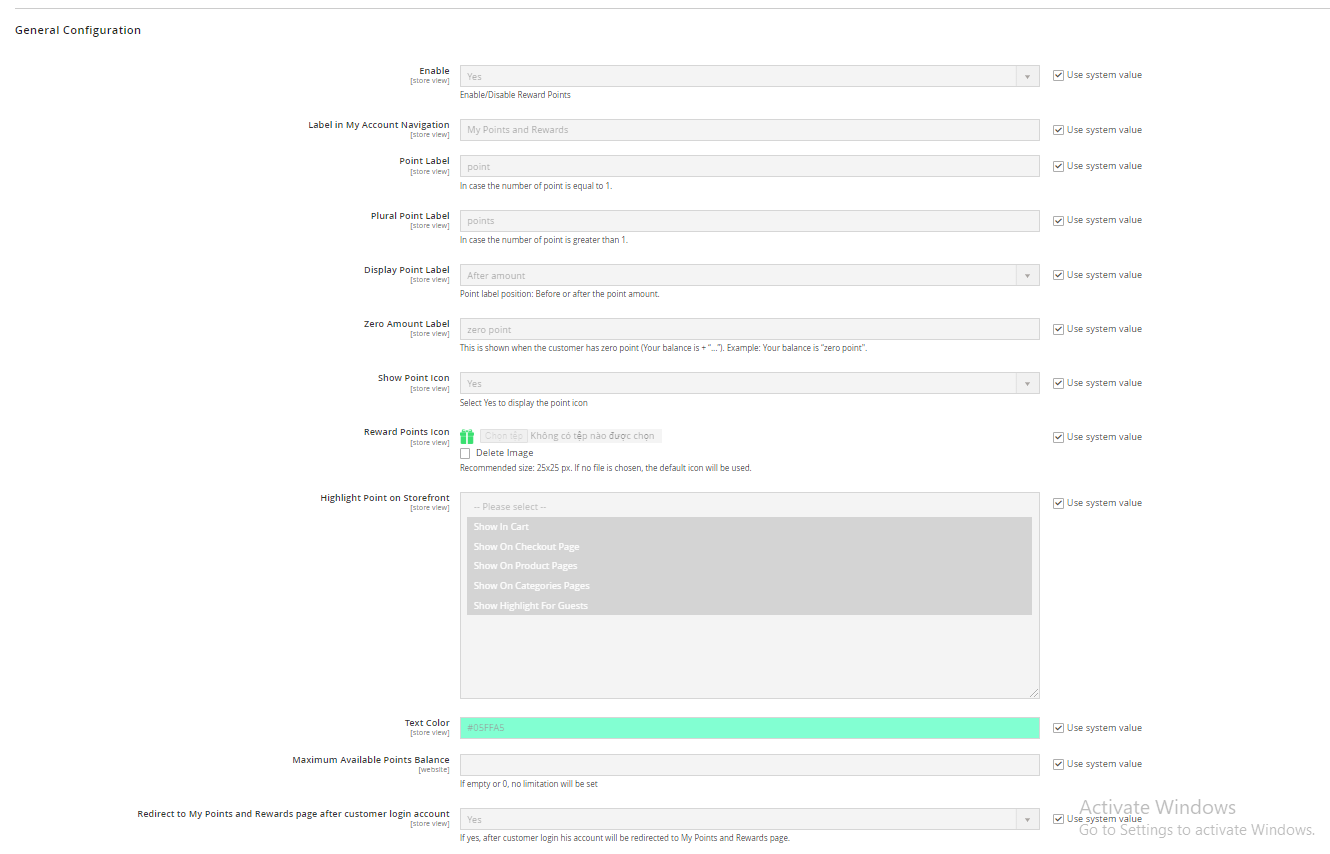This screenshot has width=1330, height=854.
Task: Click the green gift Reward Points icon
Action: (467, 437)
